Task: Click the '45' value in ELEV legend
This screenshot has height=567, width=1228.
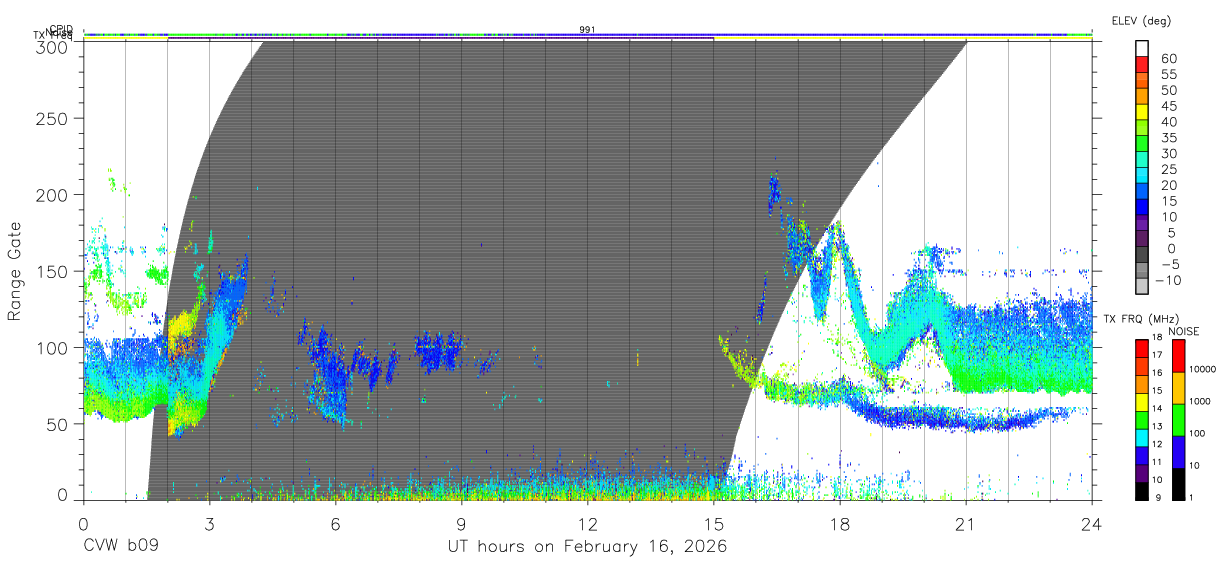Action: (x=1170, y=106)
